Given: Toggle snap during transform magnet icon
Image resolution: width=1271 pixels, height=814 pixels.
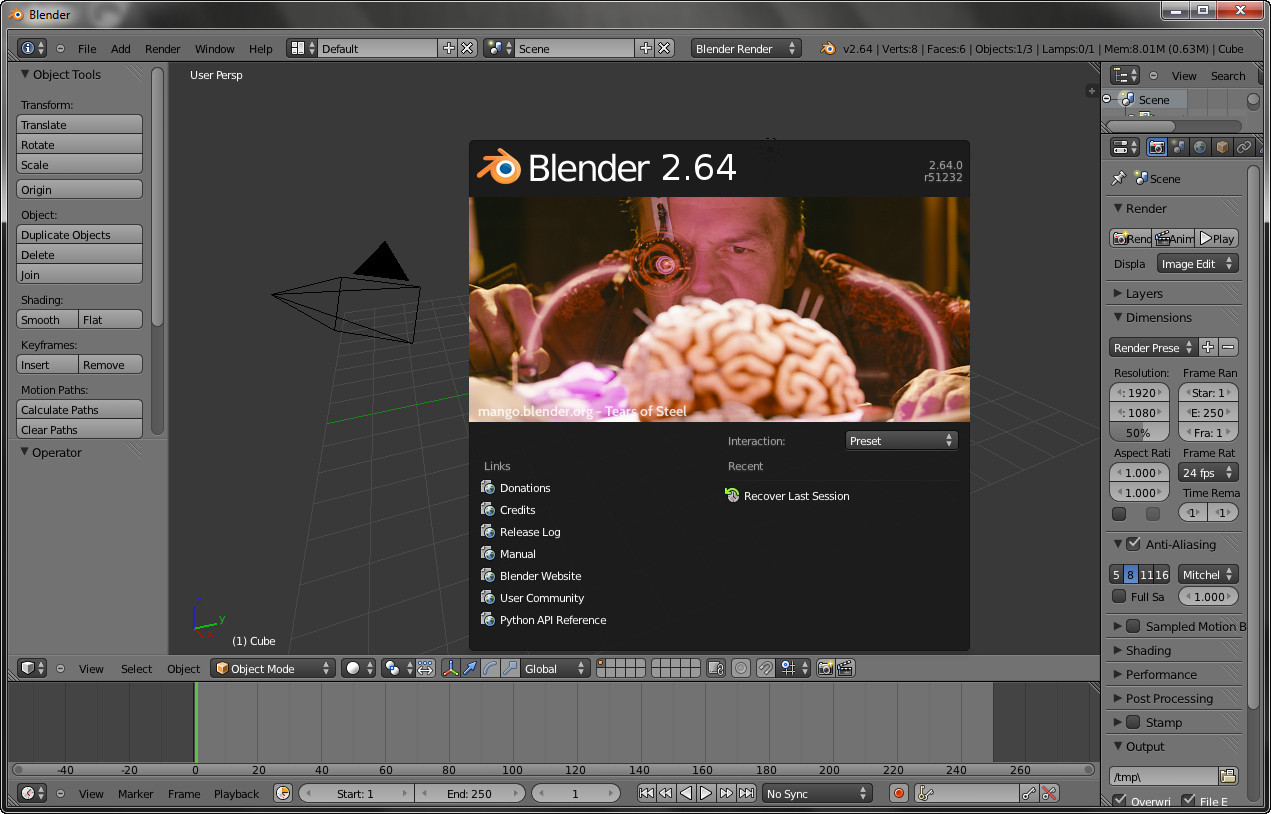Looking at the screenshot, I should [766, 668].
